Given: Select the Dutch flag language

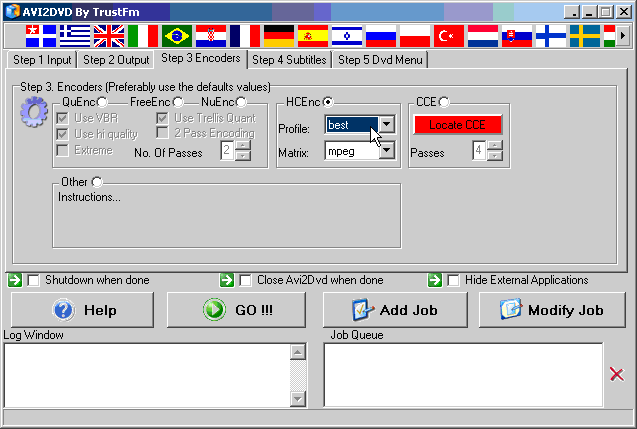Looking at the screenshot, I should coord(483,36).
